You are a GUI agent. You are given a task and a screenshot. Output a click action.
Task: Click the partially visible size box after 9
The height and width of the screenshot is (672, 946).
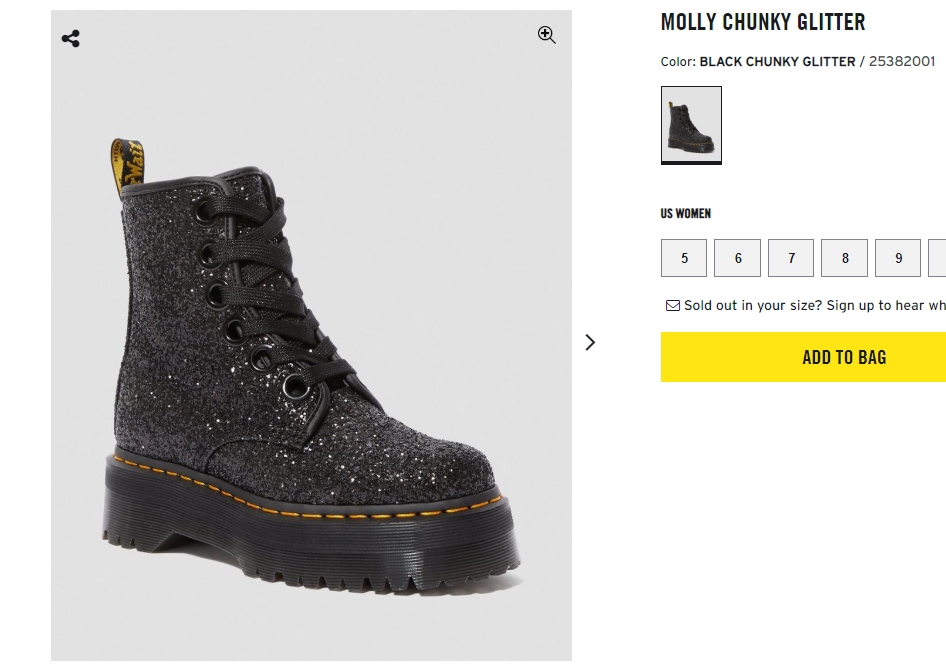click(938, 258)
